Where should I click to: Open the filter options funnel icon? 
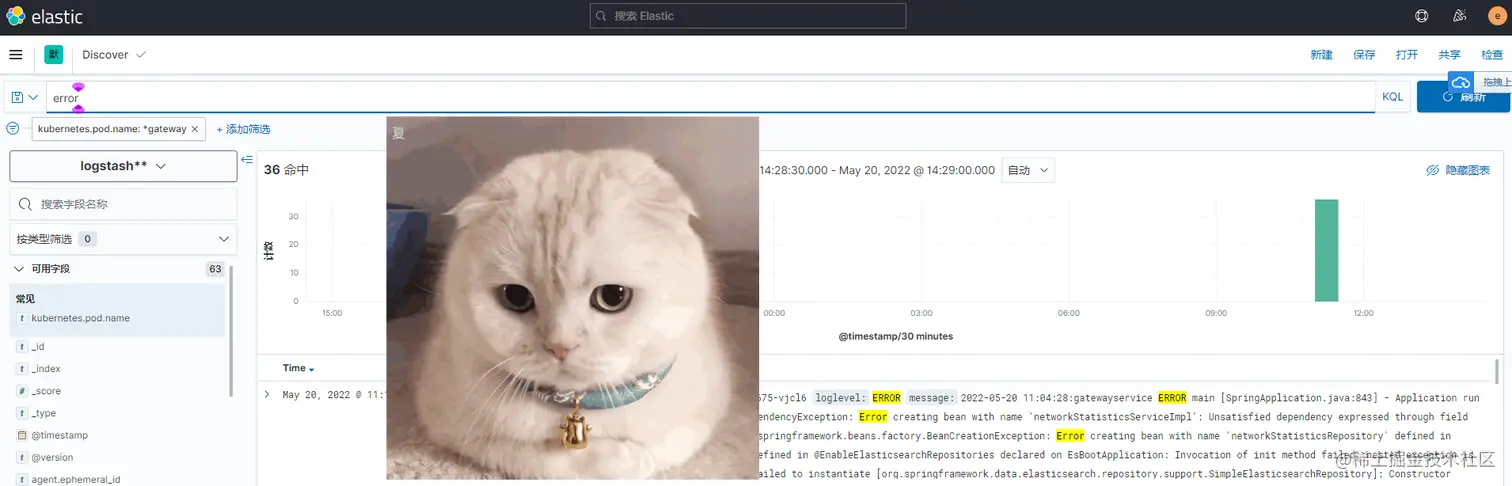click(x=13, y=129)
